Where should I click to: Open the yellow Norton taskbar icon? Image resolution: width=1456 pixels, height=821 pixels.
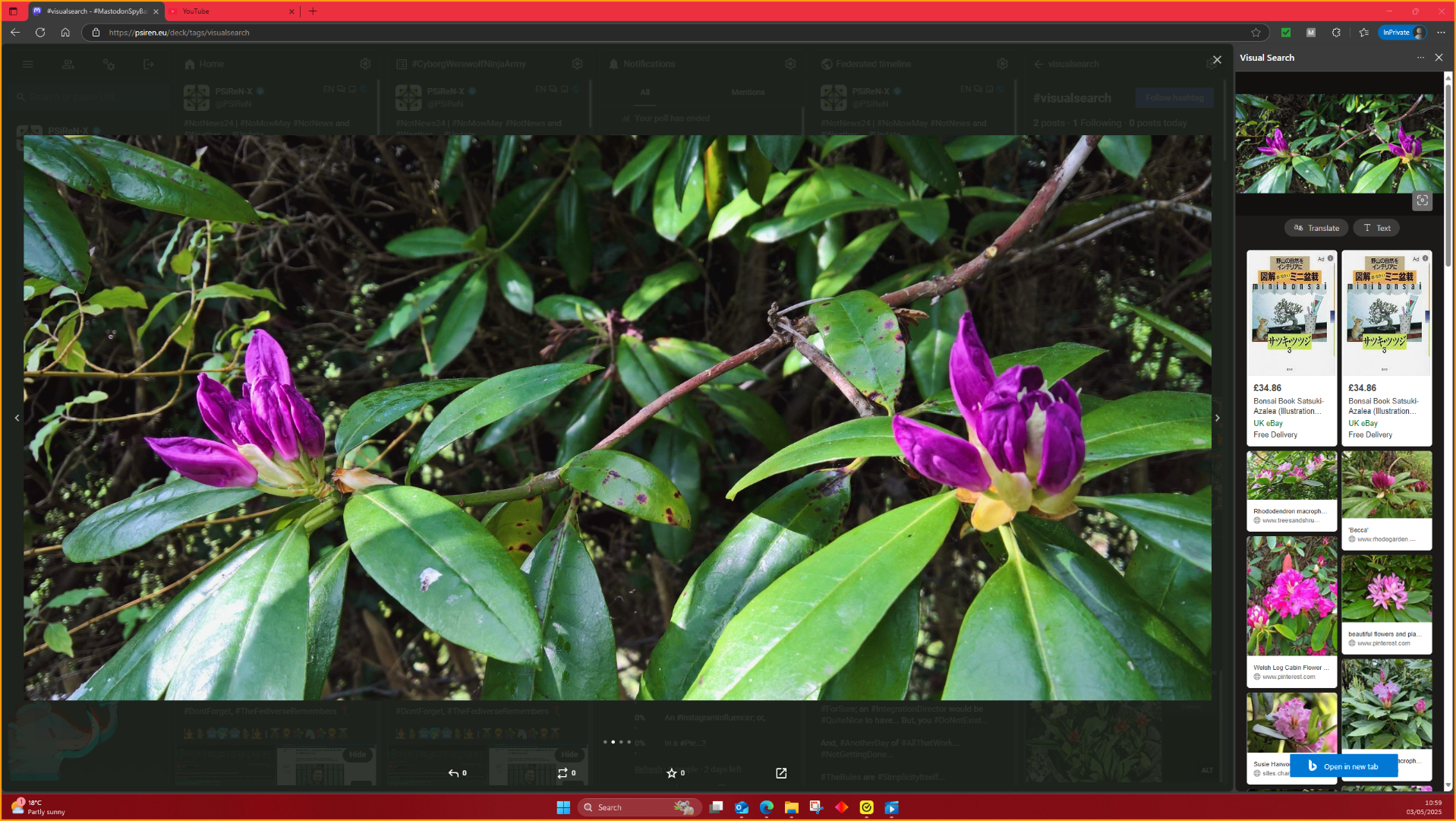click(867, 807)
